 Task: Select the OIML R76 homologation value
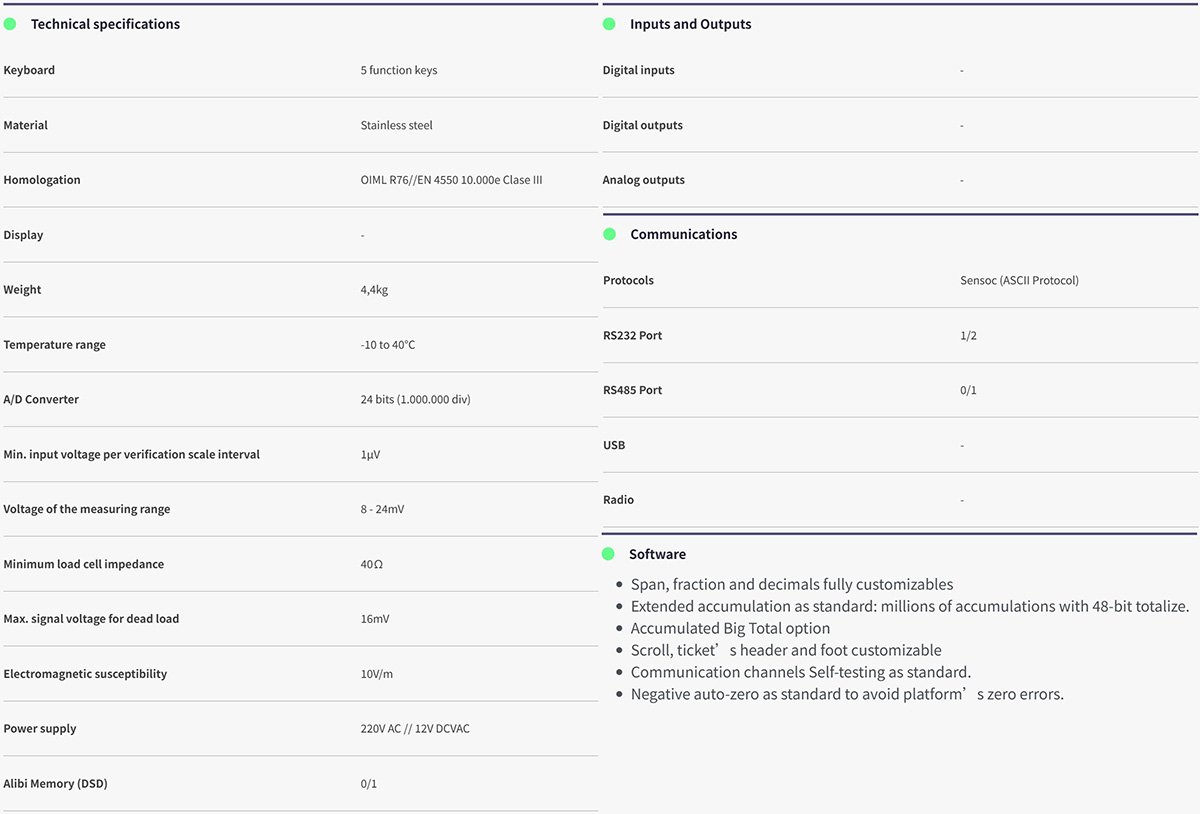(451, 180)
